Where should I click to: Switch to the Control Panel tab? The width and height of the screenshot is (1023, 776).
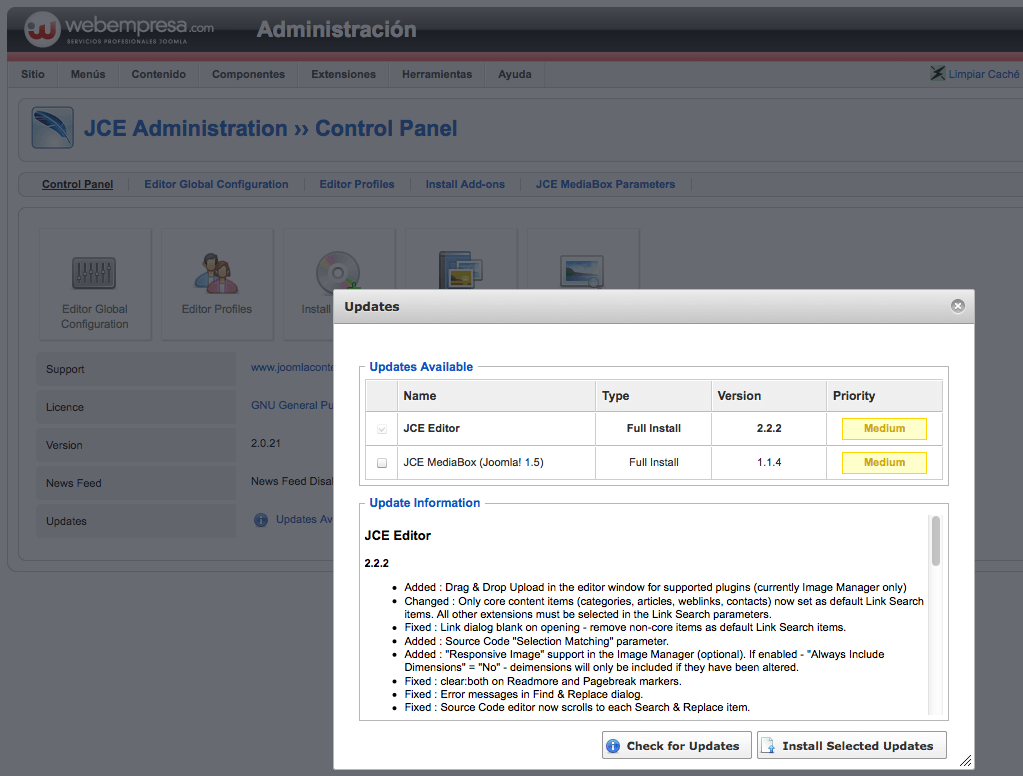(x=78, y=184)
